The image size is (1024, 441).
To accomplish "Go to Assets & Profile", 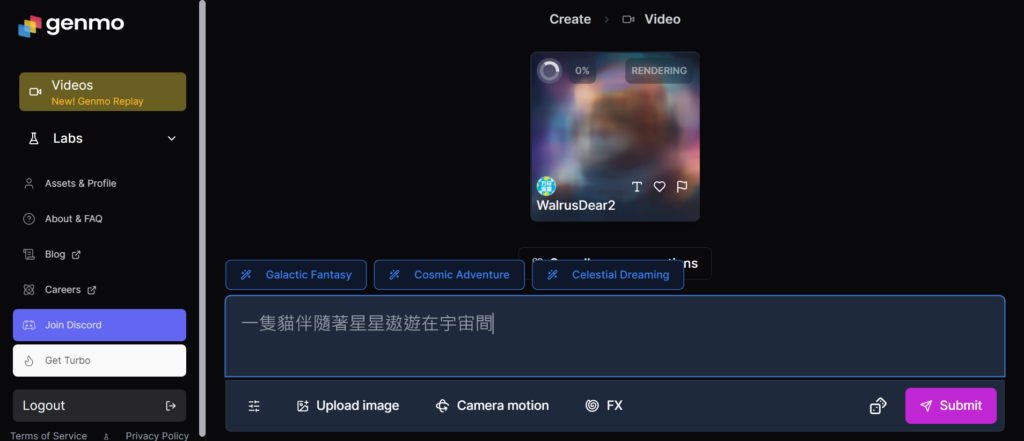I will point(80,184).
